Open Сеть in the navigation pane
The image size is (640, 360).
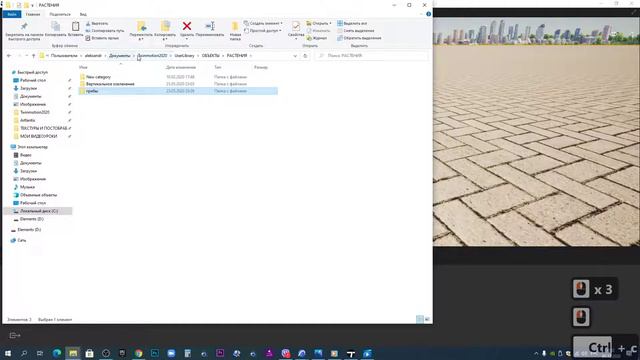click(22, 240)
